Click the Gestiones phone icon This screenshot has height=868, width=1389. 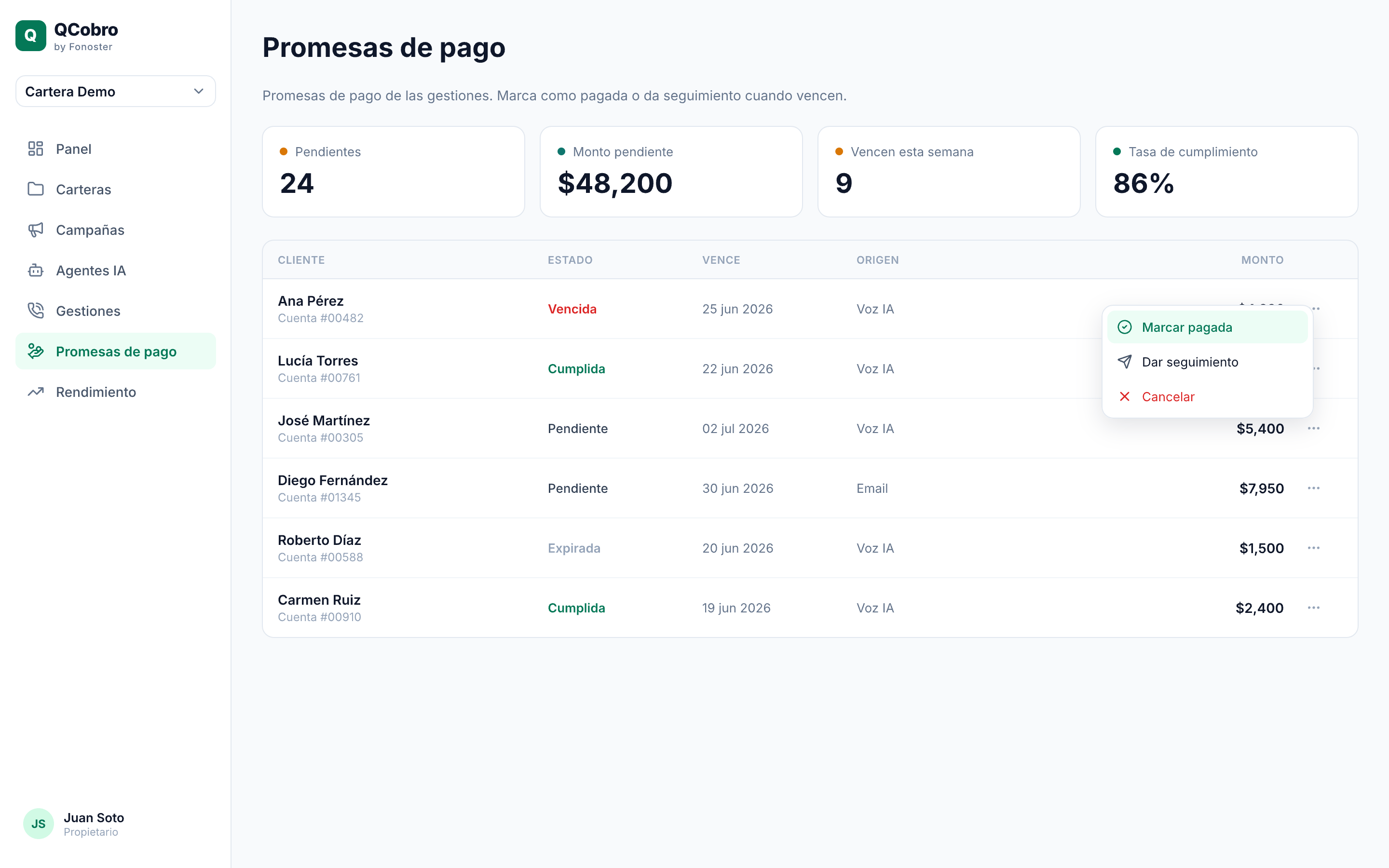click(x=36, y=311)
